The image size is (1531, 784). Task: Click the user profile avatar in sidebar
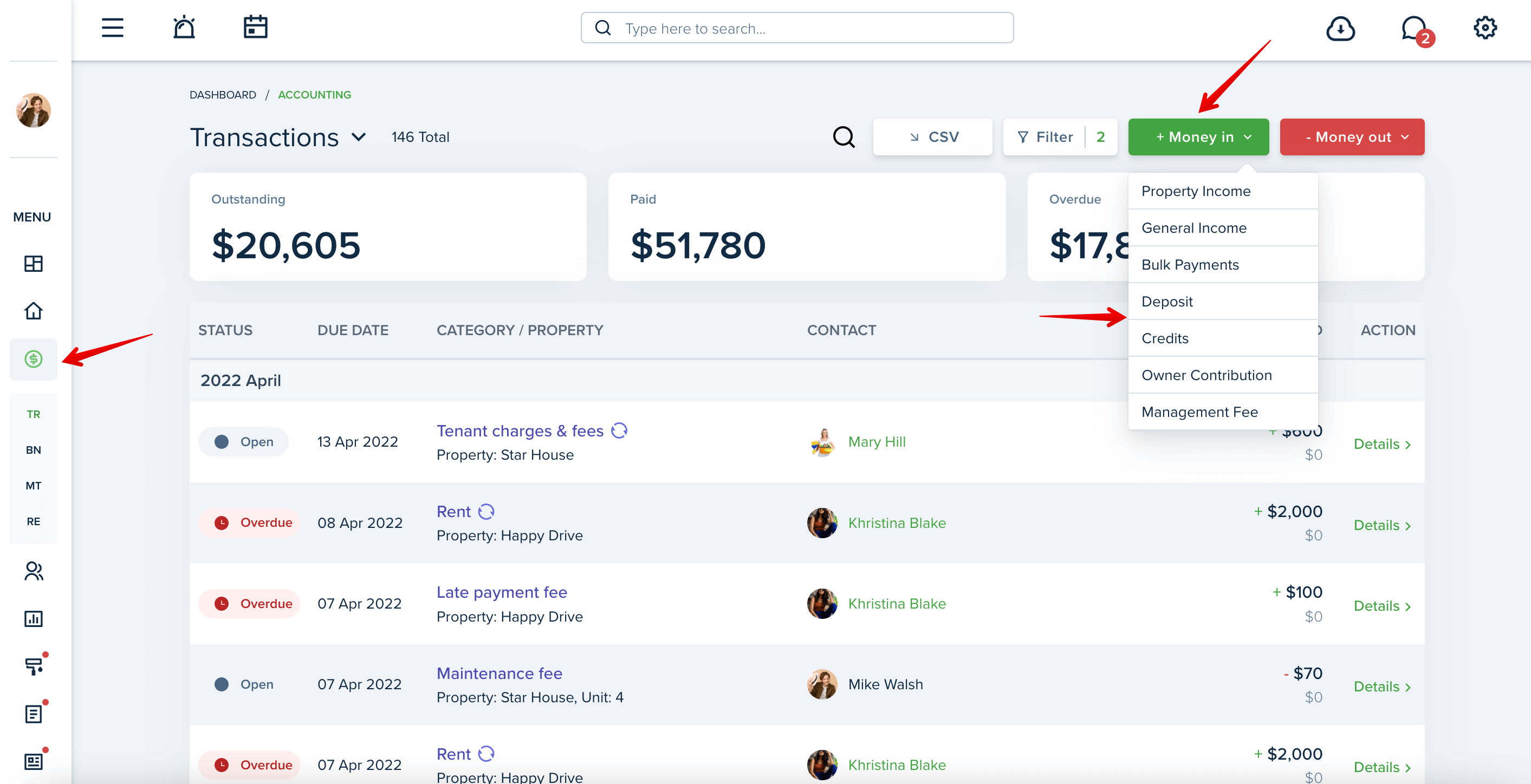click(33, 110)
